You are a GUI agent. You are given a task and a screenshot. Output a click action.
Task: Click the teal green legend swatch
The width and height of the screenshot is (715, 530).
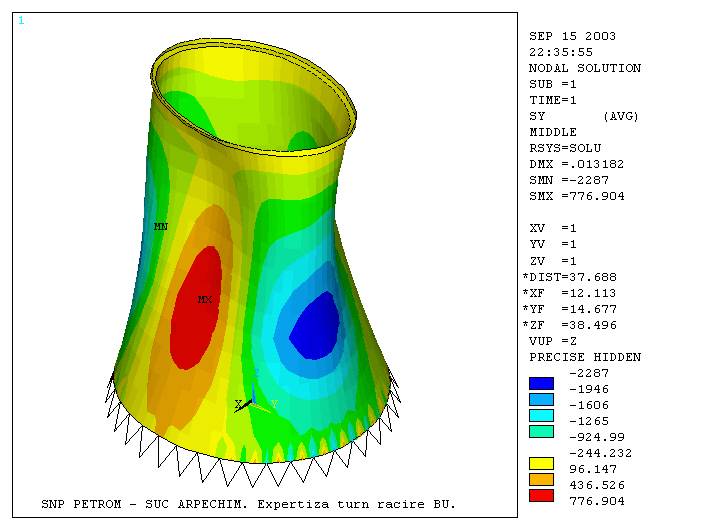[x=540, y=430]
